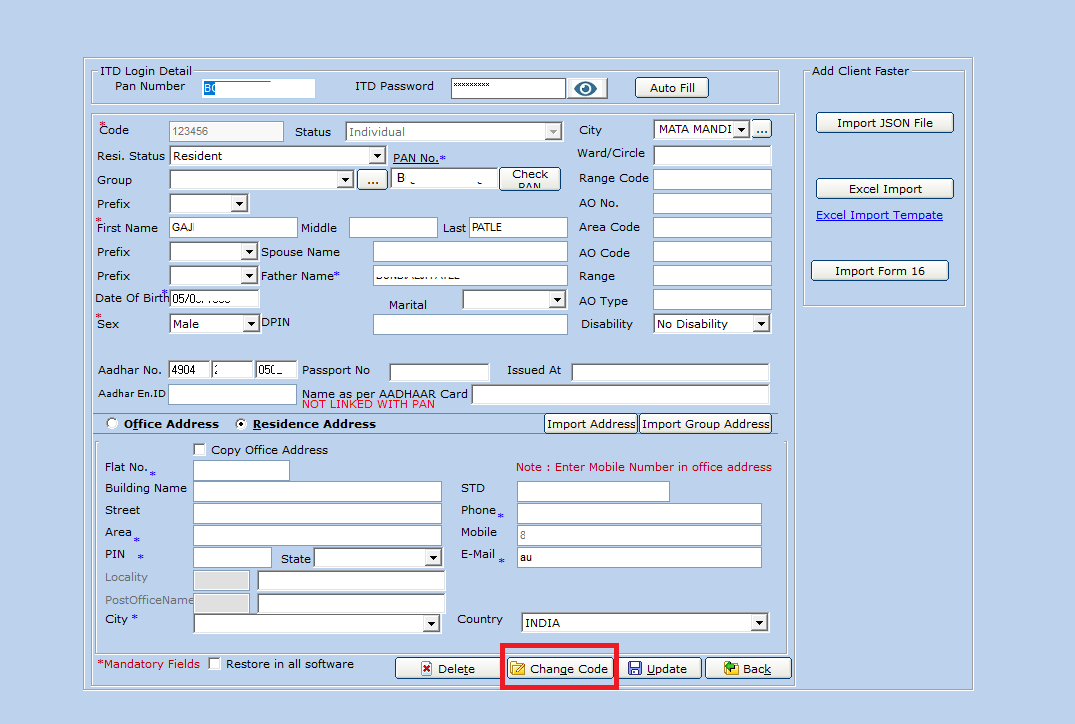Click the Flat No. field
The width and height of the screenshot is (1075, 724).
[x=241, y=470]
